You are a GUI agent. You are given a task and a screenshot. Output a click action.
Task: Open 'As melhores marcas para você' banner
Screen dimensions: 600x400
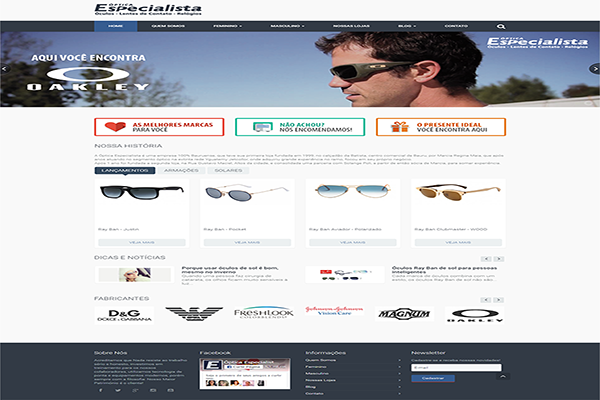pyautogui.click(x=159, y=127)
